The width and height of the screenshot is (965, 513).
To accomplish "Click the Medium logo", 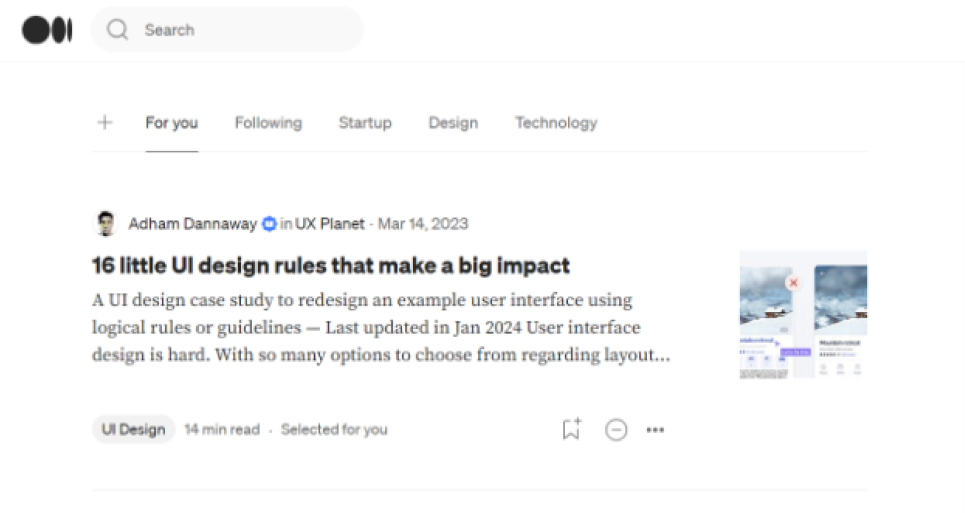I will (47, 30).
